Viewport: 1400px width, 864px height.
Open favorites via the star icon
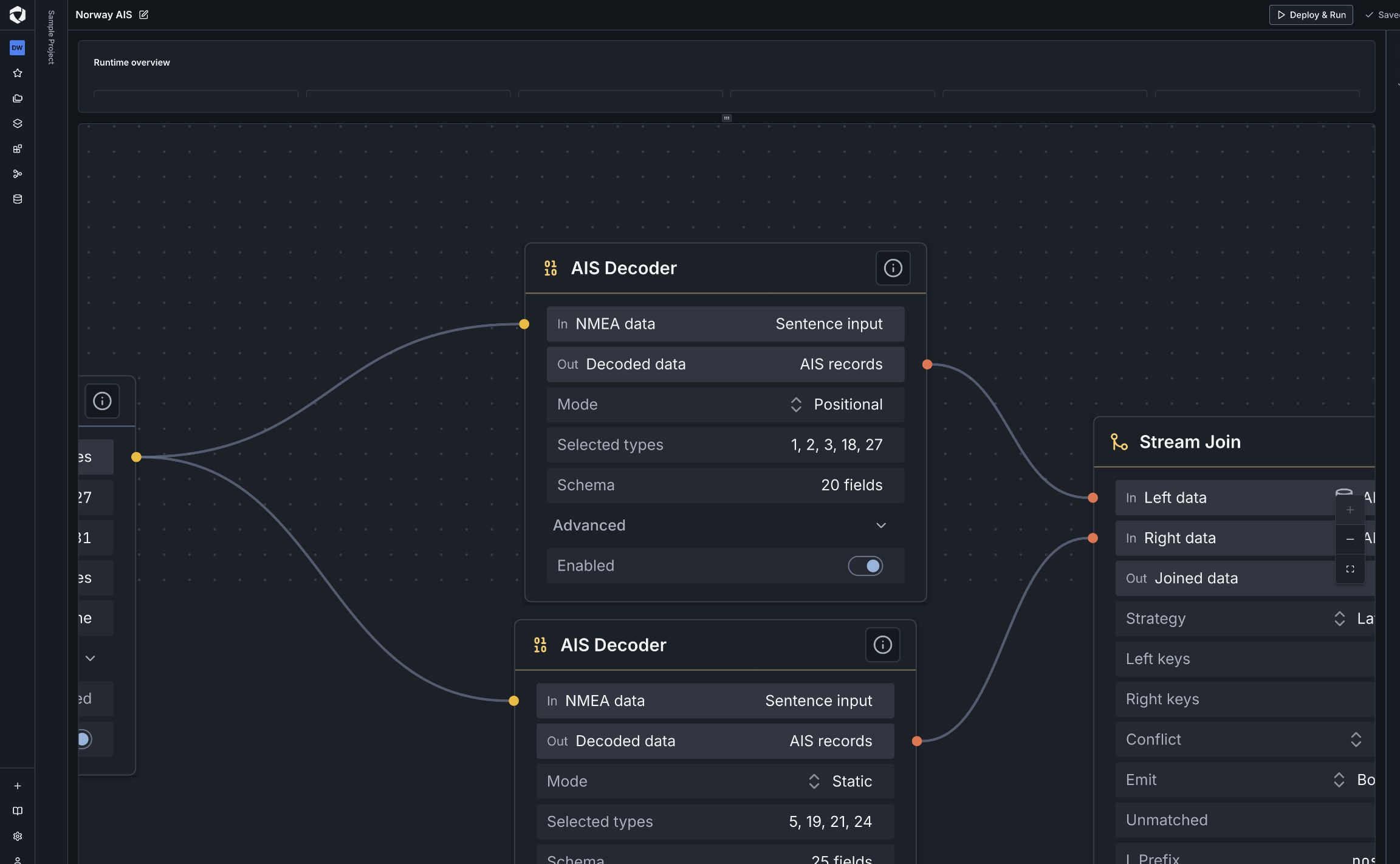[x=18, y=73]
